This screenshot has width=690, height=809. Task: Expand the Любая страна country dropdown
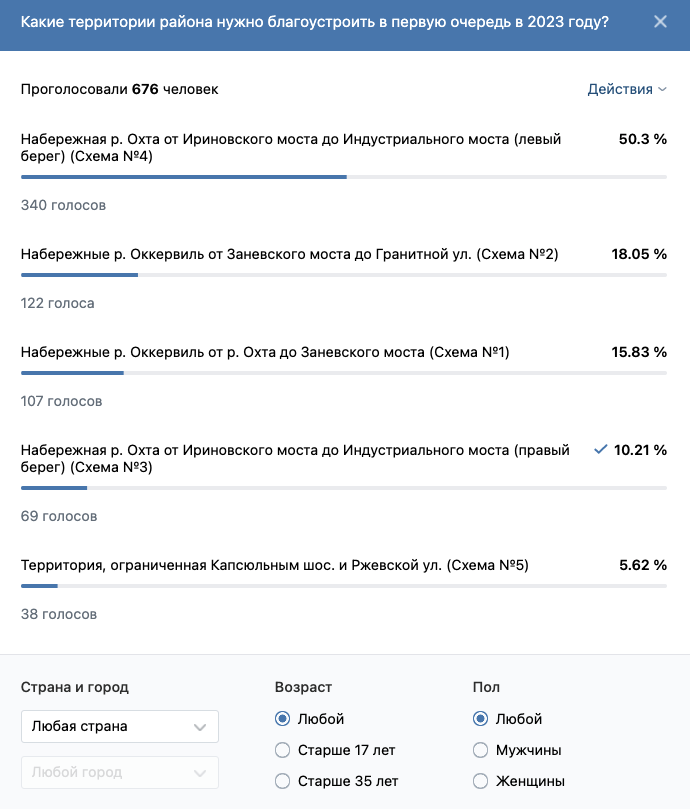pyautogui.click(x=120, y=726)
